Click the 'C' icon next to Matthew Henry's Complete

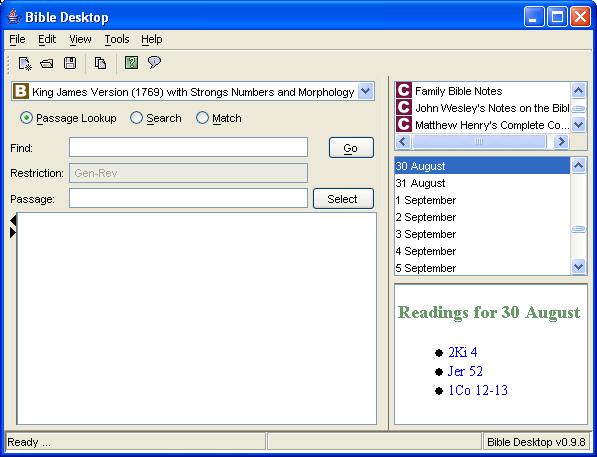(404, 124)
